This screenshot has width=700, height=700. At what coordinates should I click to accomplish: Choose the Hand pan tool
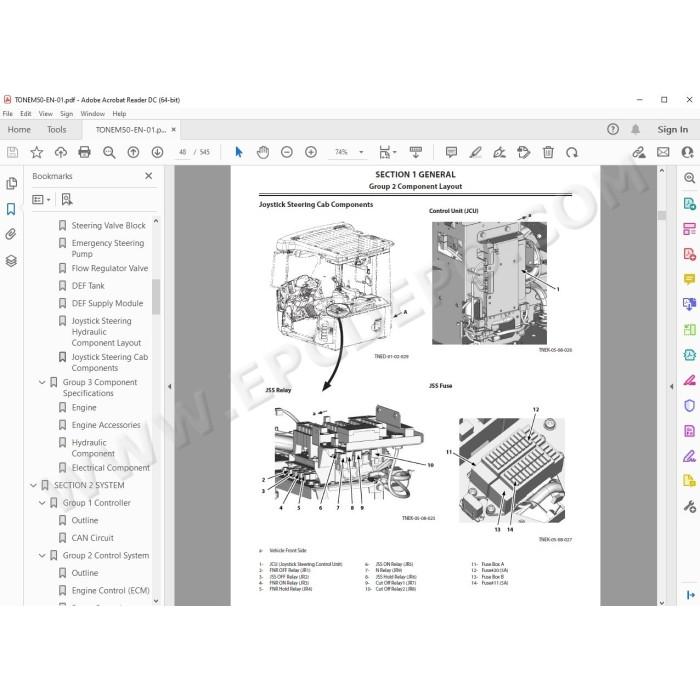[263, 152]
